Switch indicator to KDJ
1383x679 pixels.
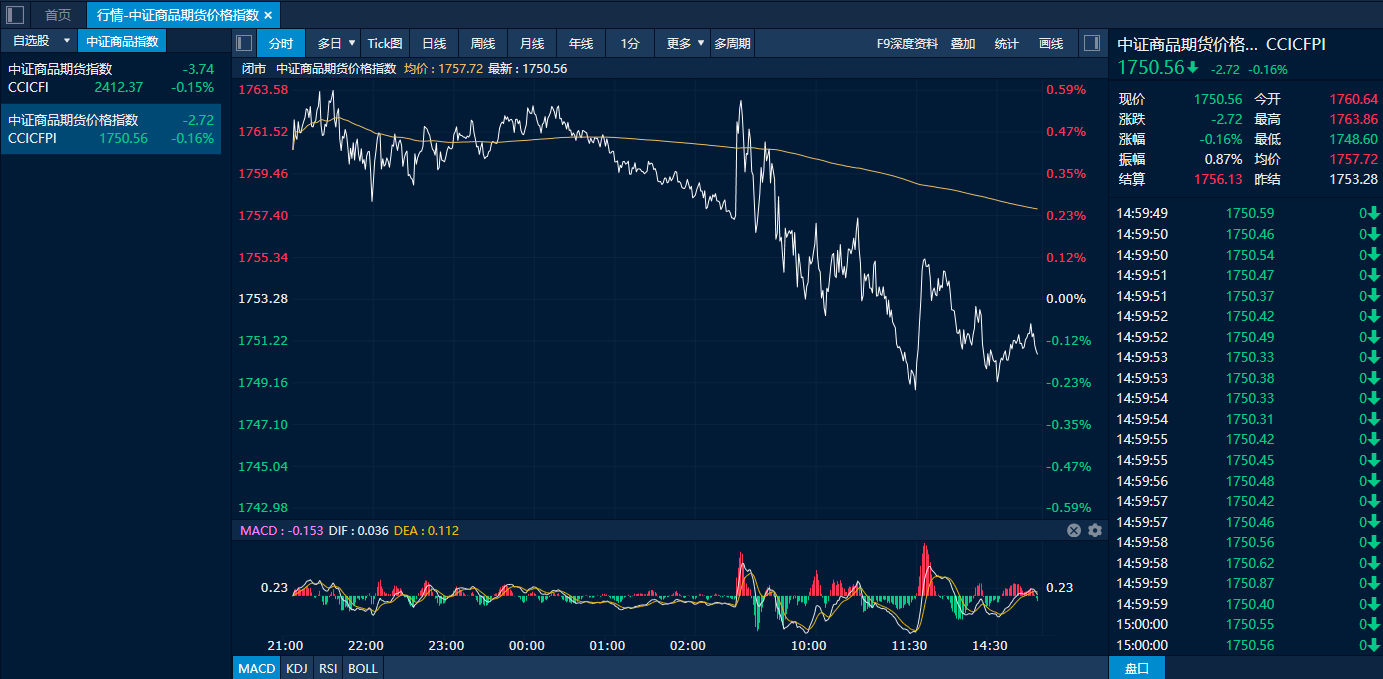296,668
